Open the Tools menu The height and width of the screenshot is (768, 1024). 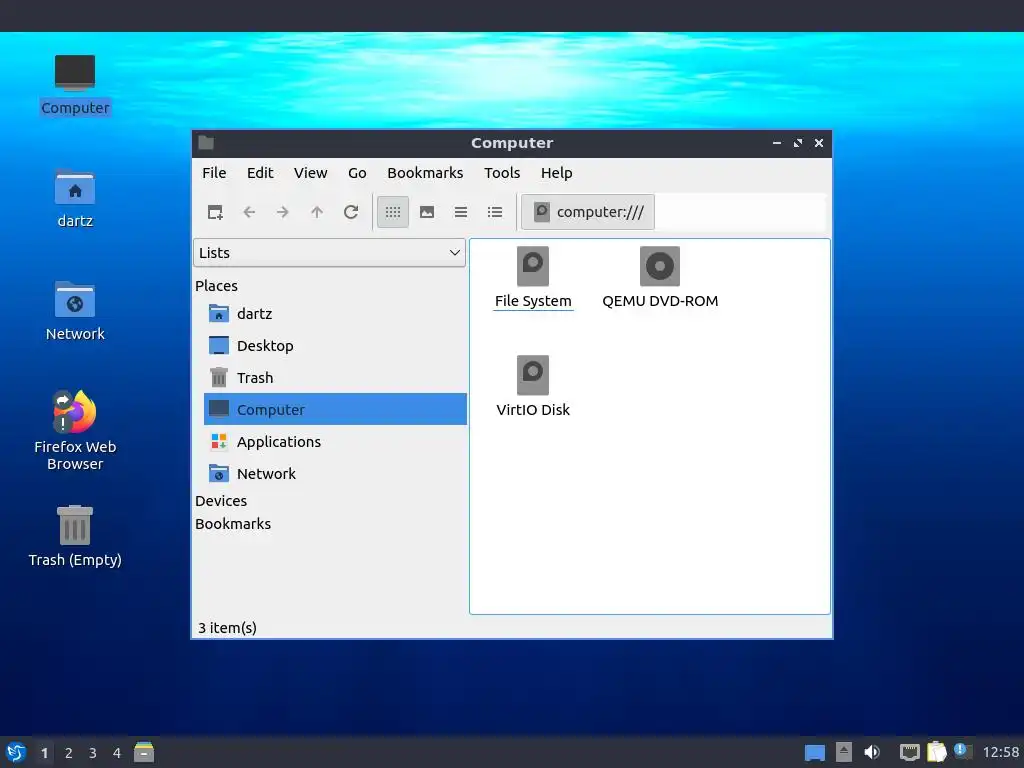(x=502, y=173)
